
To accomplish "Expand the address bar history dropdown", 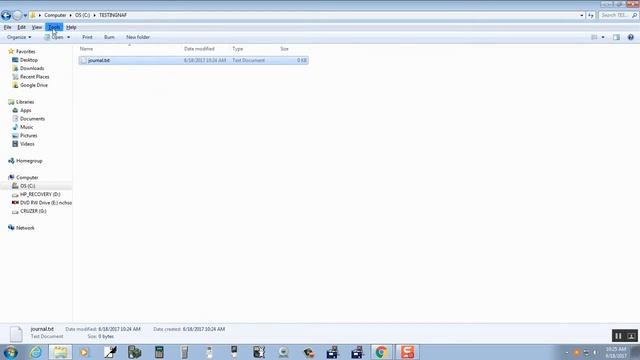I will click(582, 15).
